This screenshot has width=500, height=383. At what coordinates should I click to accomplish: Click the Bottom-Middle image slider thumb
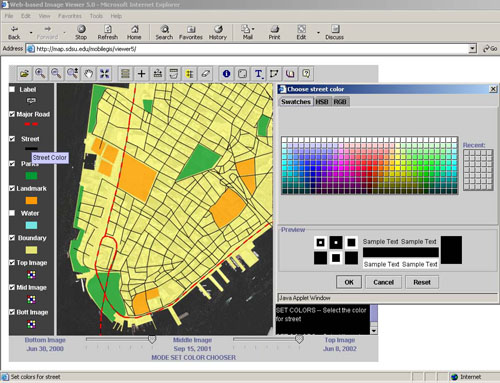click(152, 339)
